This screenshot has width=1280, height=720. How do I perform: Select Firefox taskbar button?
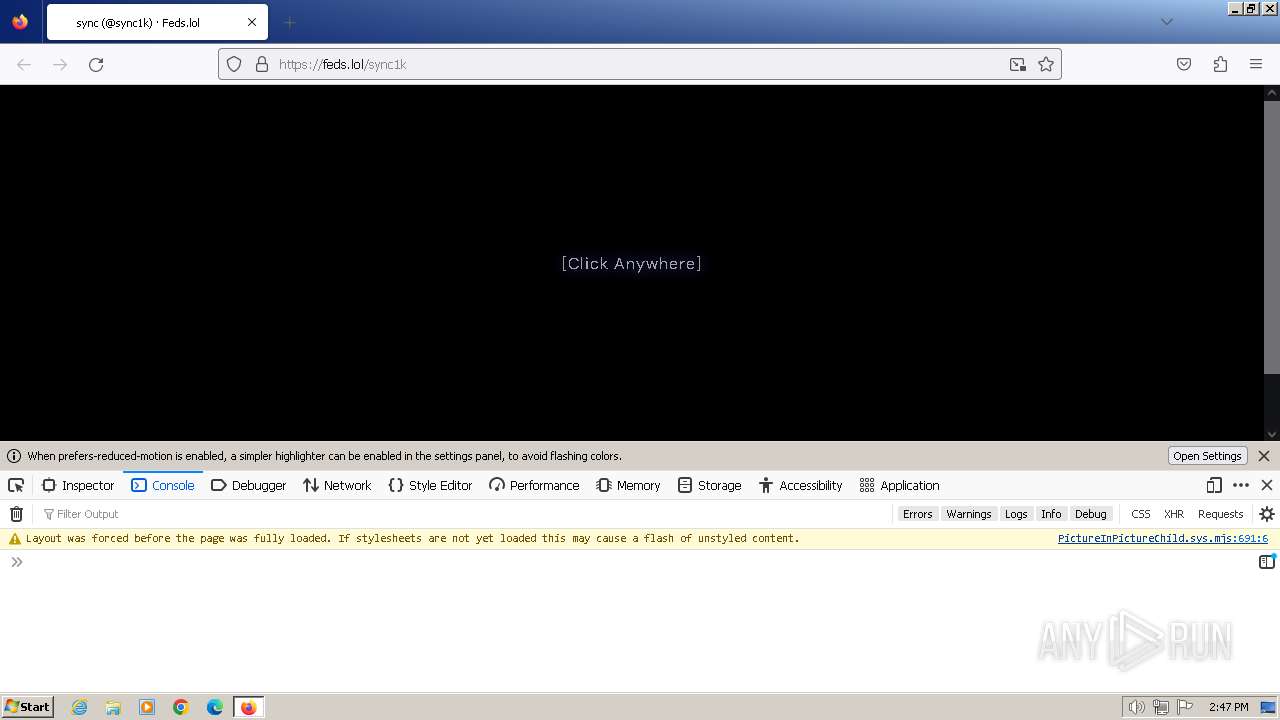(248, 707)
